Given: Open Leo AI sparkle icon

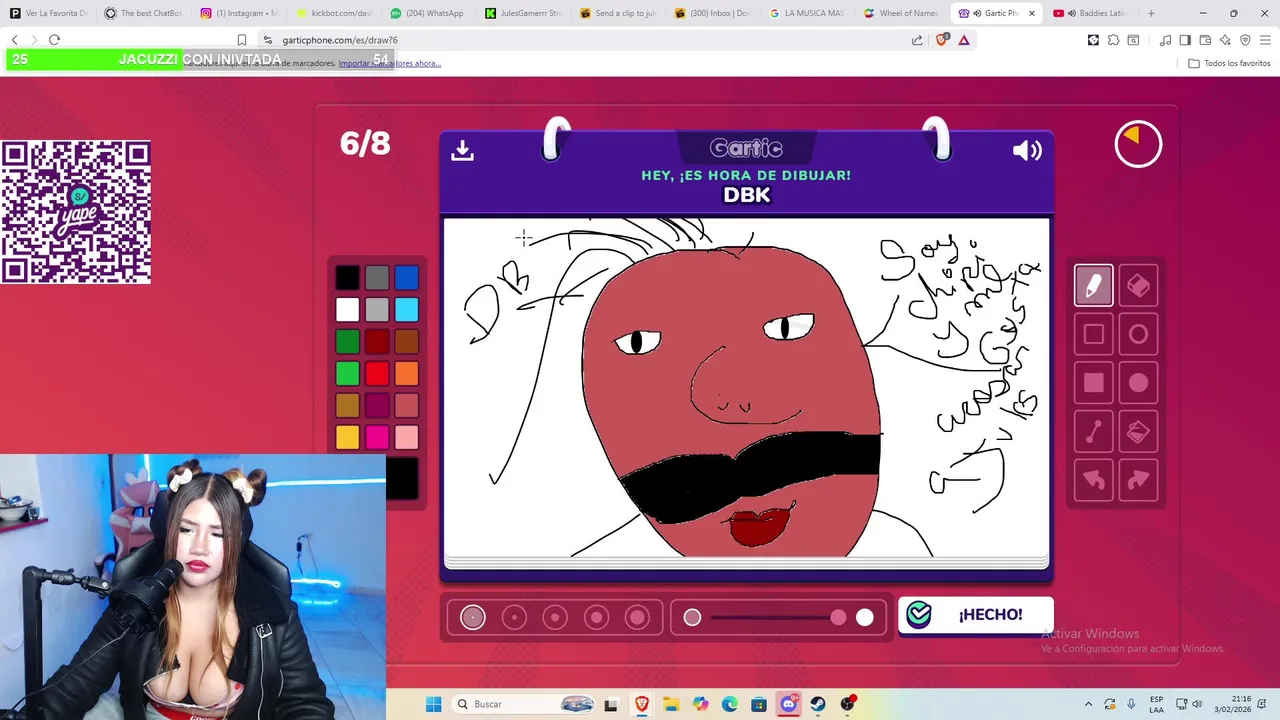Looking at the screenshot, I should [1225, 40].
